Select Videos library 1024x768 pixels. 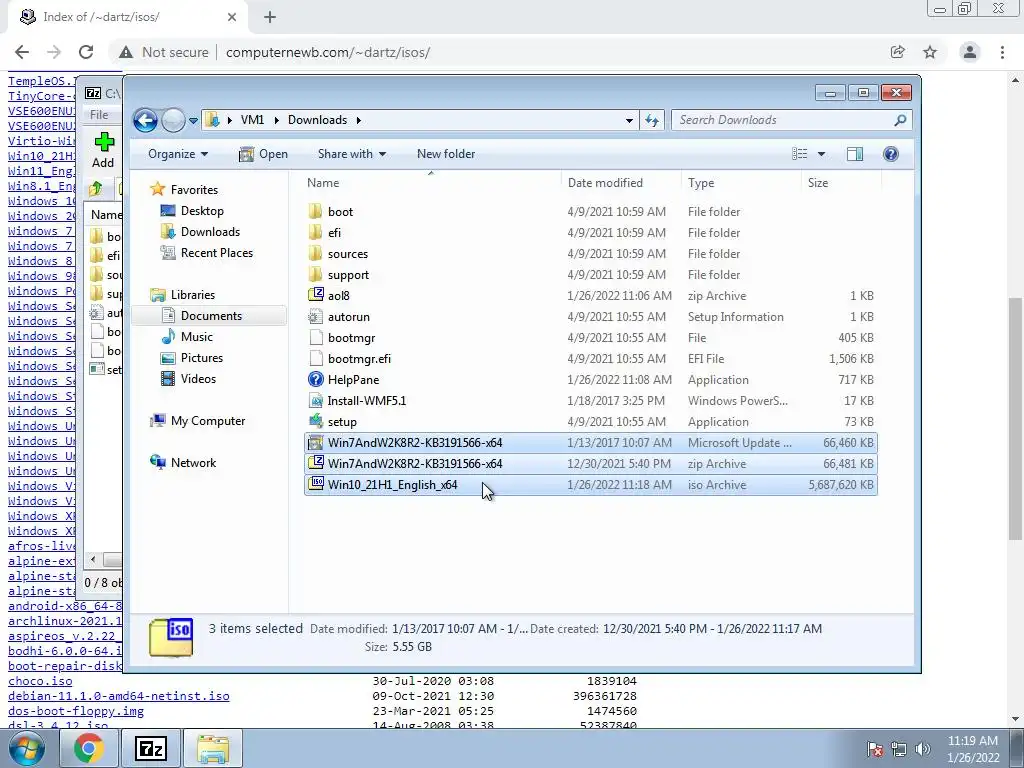[x=198, y=379]
